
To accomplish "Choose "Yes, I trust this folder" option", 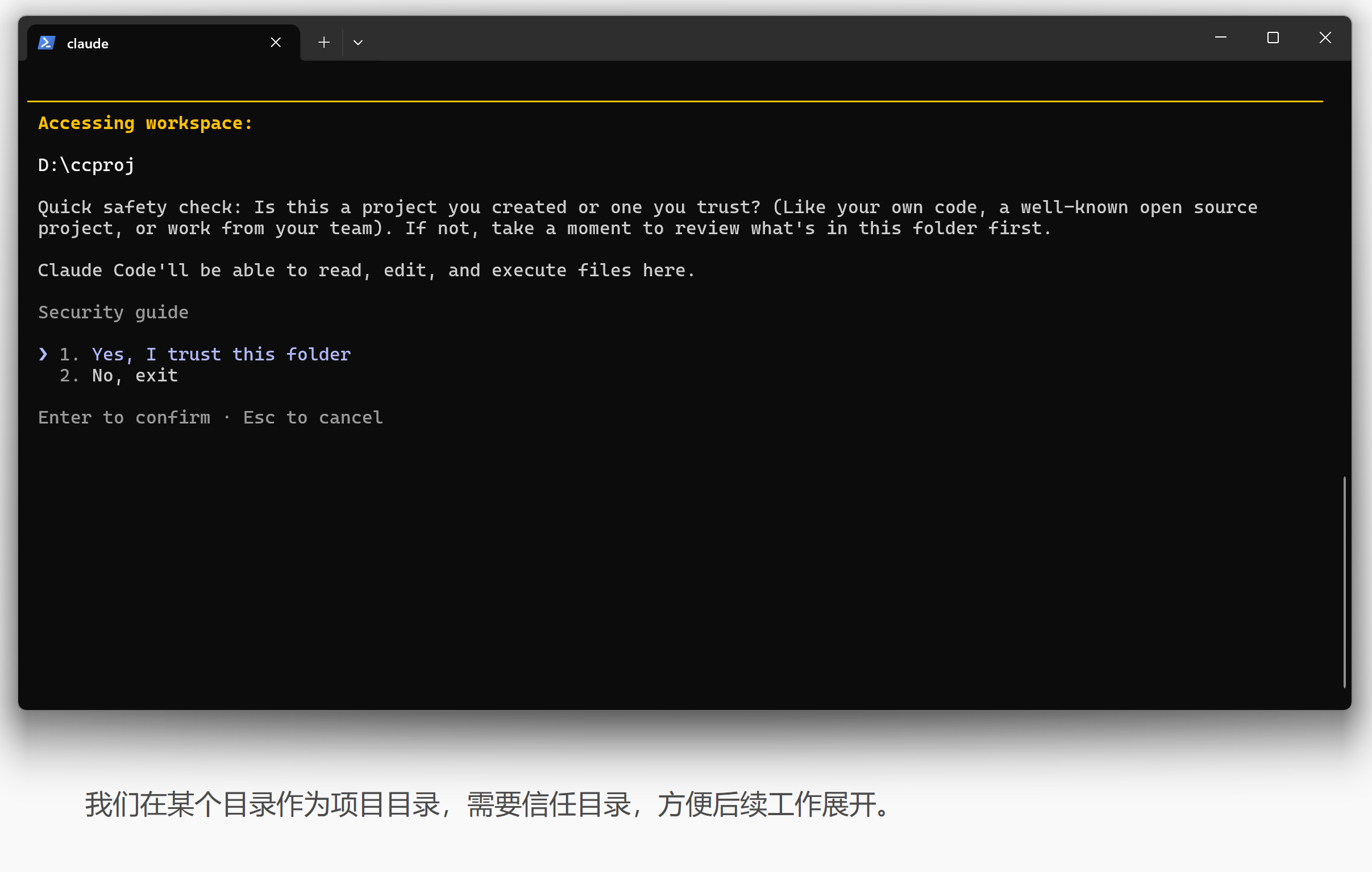I will 221,355.
